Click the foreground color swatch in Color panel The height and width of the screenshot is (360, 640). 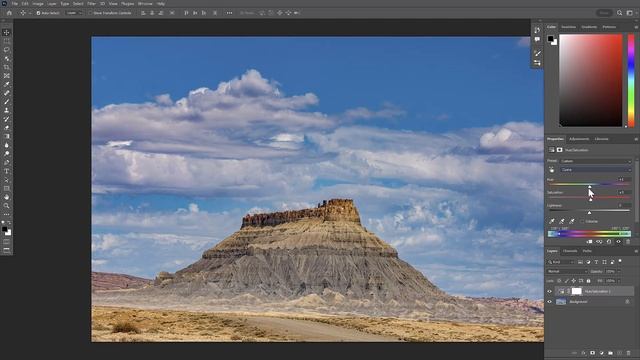click(x=550, y=39)
